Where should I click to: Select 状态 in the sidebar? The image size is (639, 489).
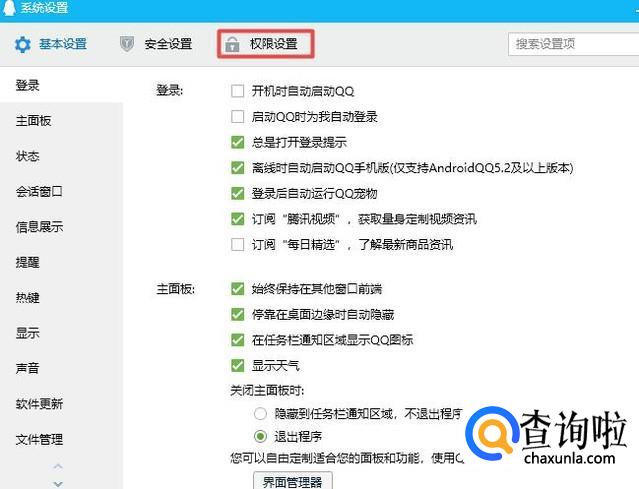click(27, 156)
